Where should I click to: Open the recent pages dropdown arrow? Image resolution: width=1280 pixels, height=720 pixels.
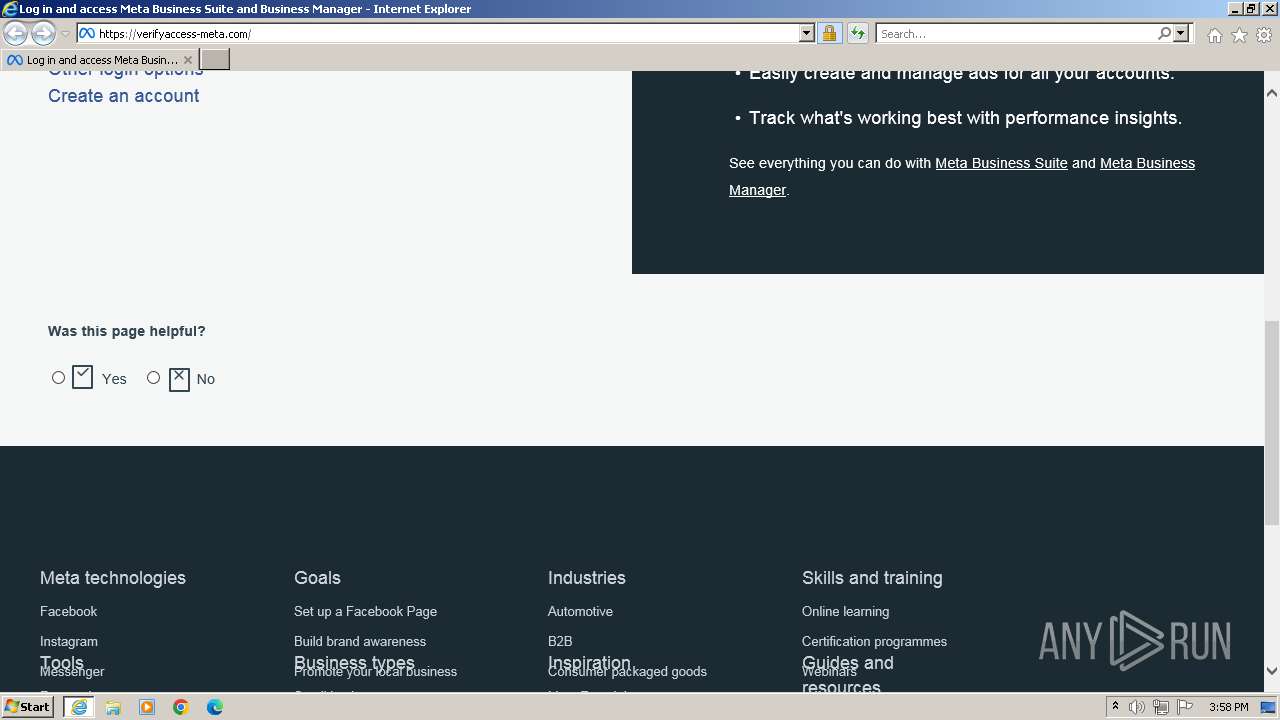[x=65, y=34]
